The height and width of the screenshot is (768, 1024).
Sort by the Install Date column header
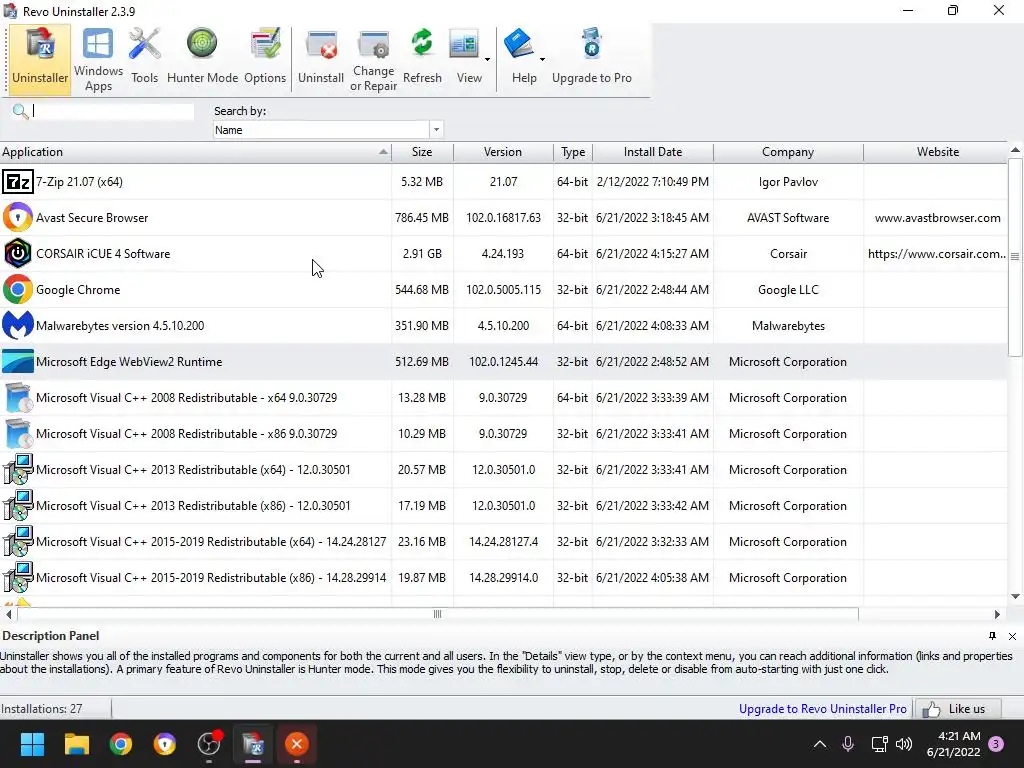click(652, 152)
